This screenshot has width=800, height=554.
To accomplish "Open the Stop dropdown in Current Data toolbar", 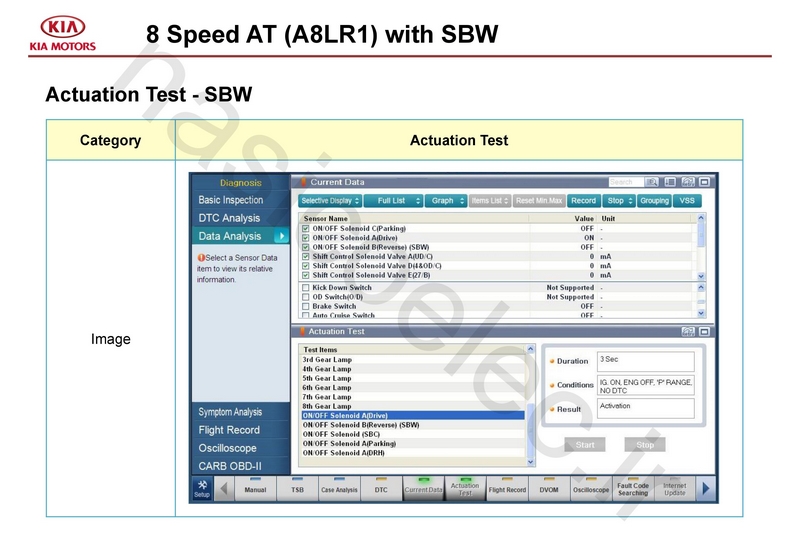I will click(x=619, y=200).
